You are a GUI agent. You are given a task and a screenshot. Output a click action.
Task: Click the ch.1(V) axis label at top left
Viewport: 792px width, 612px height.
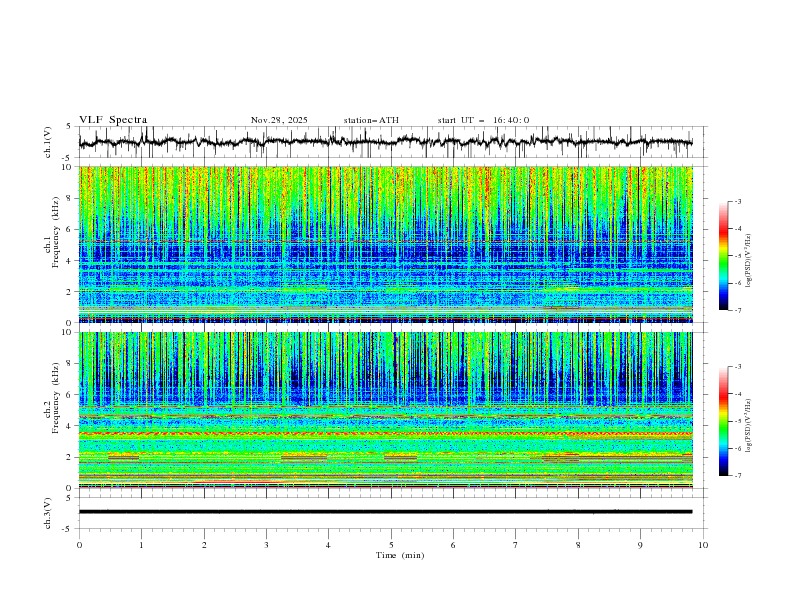pos(48,143)
